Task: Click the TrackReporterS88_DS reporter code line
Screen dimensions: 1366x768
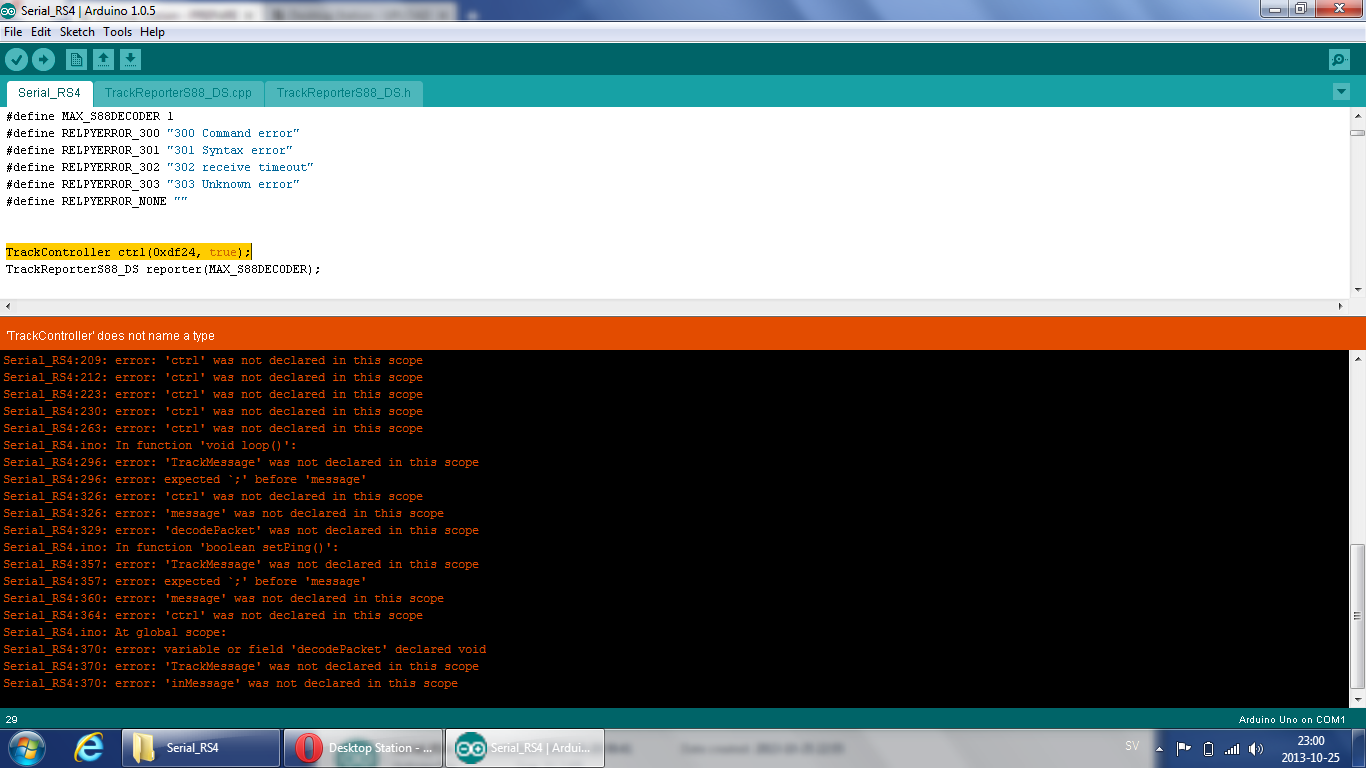Action: 163,269
